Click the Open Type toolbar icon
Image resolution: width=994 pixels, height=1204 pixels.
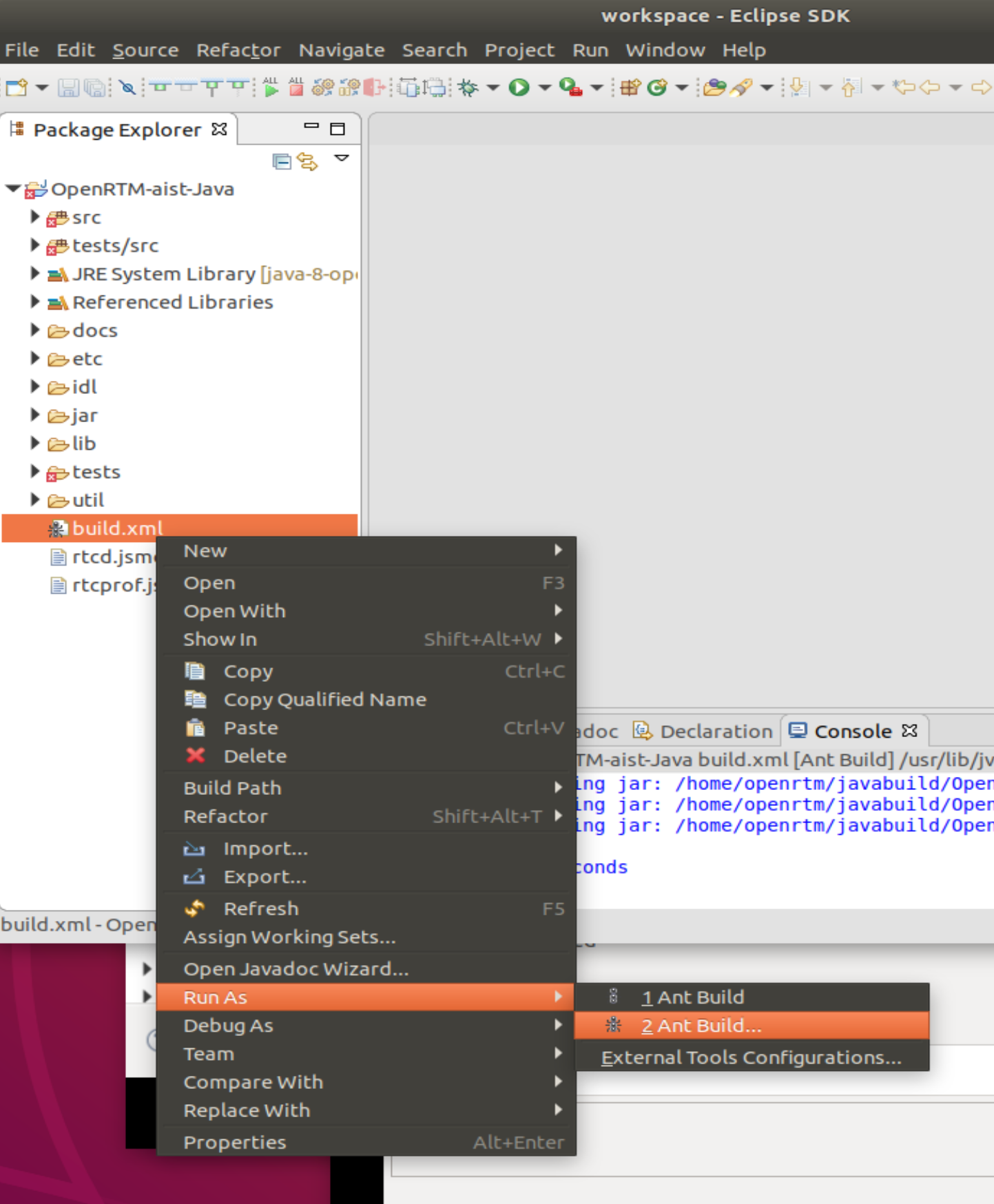(x=714, y=87)
